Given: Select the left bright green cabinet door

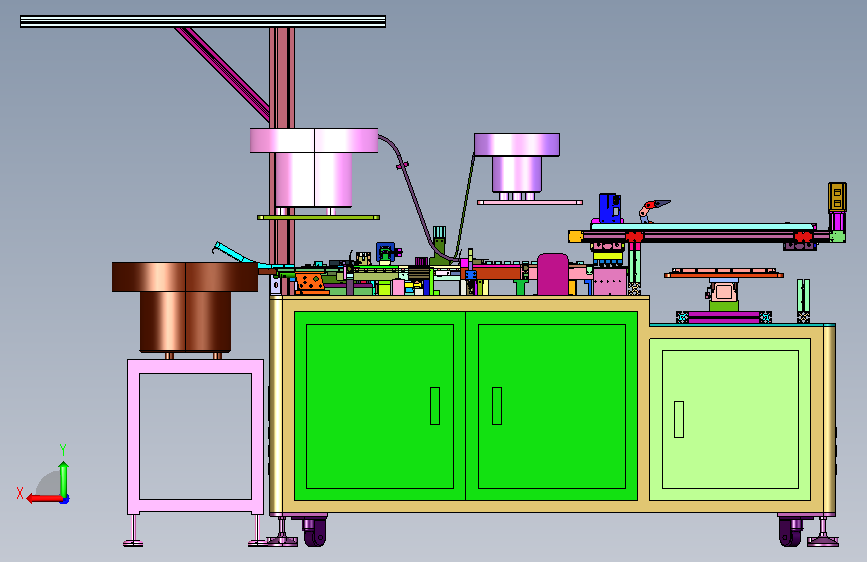Looking at the screenshot, I should point(380,406).
